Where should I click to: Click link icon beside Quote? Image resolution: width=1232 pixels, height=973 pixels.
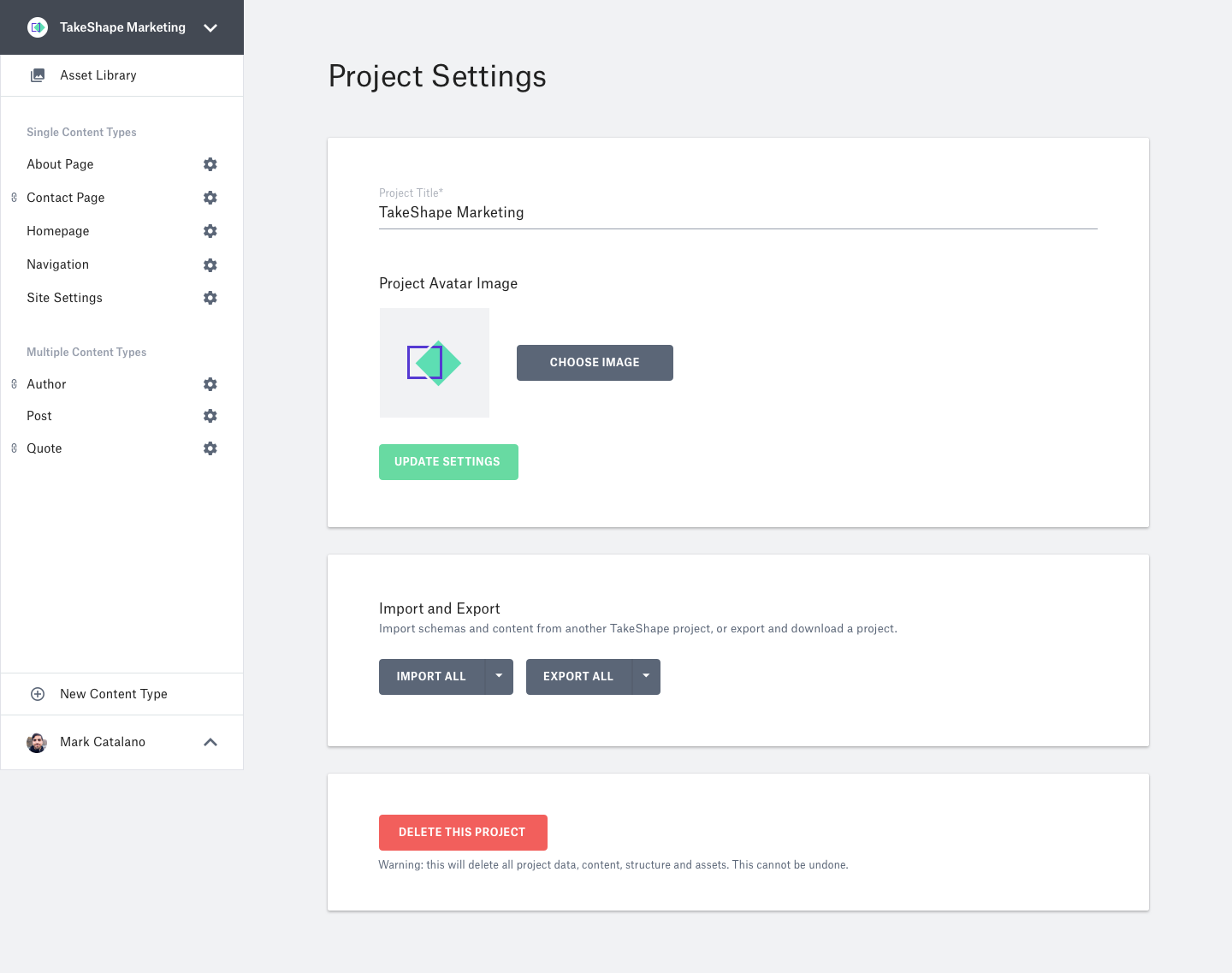point(14,448)
